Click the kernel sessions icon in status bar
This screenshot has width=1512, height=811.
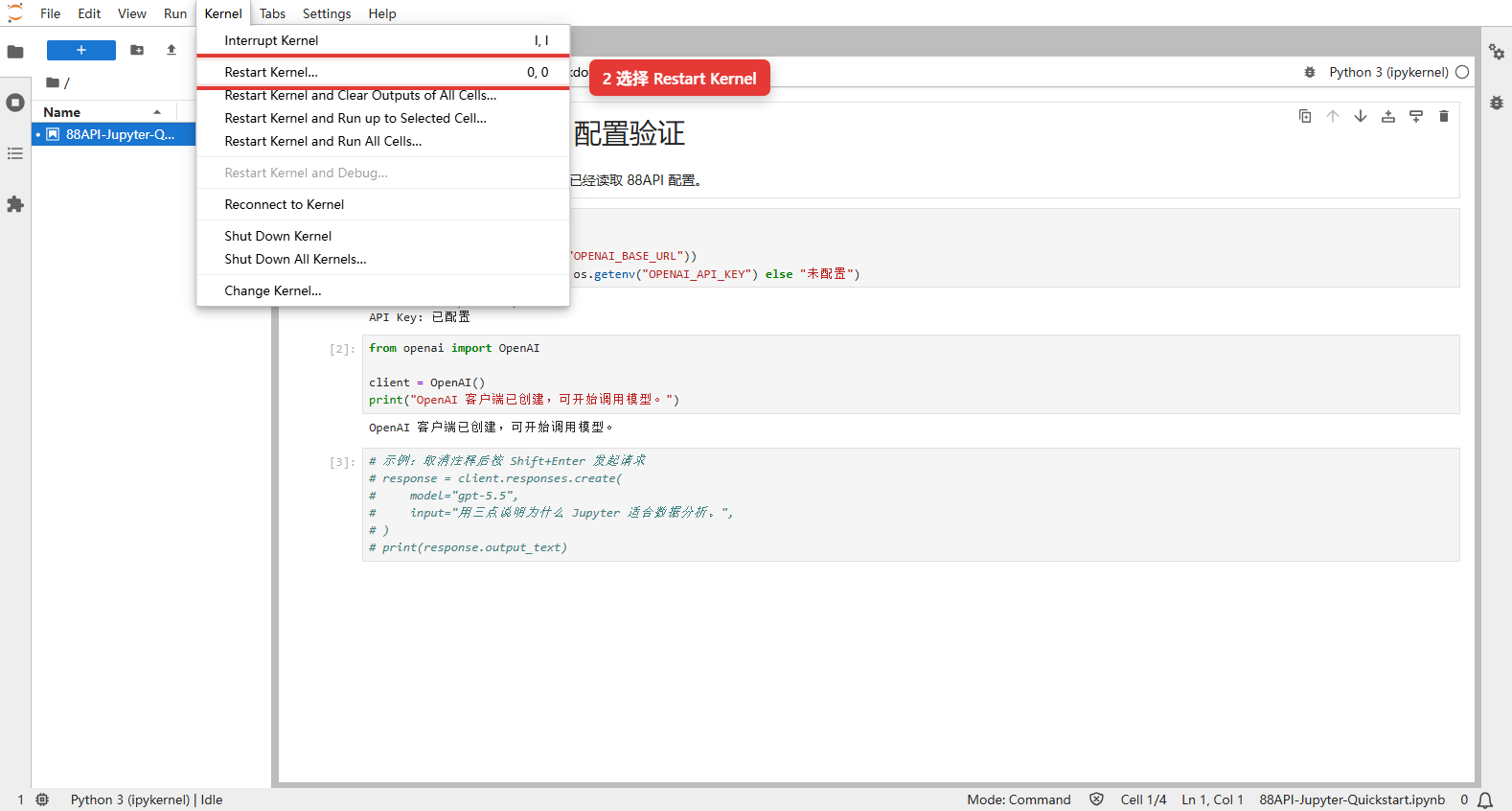tap(42, 799)
